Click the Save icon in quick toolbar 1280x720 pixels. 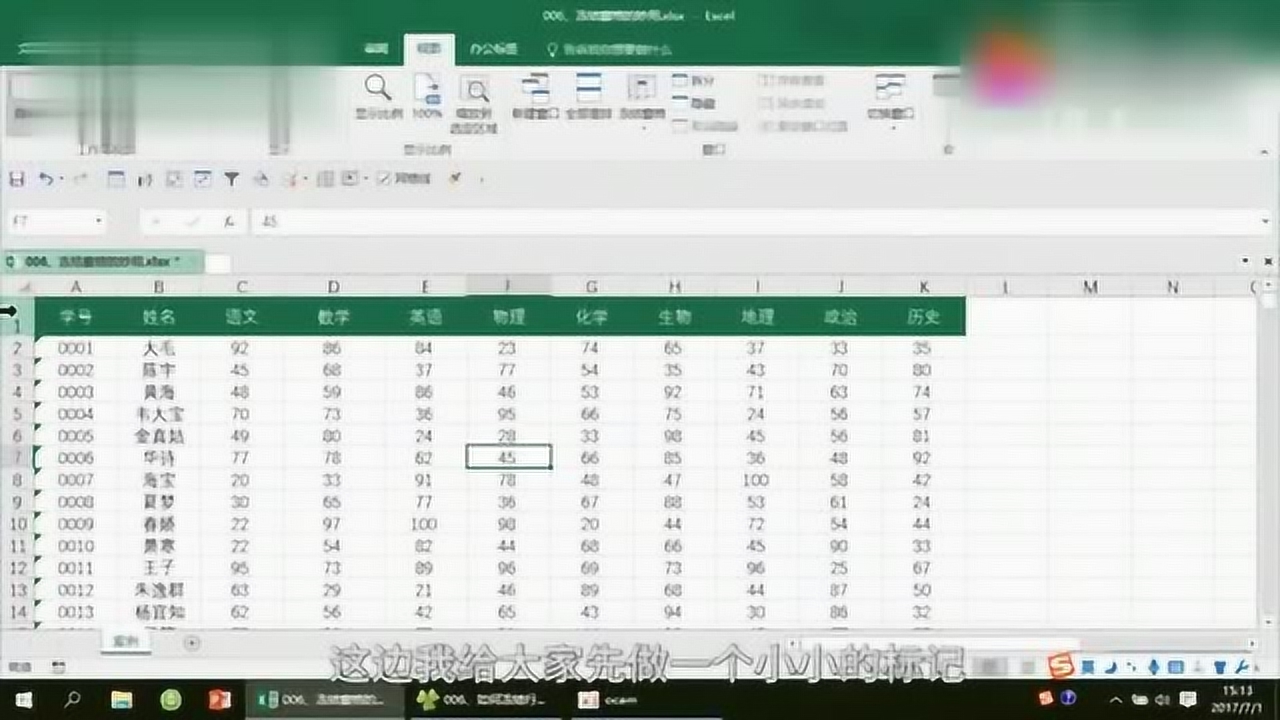16,179
